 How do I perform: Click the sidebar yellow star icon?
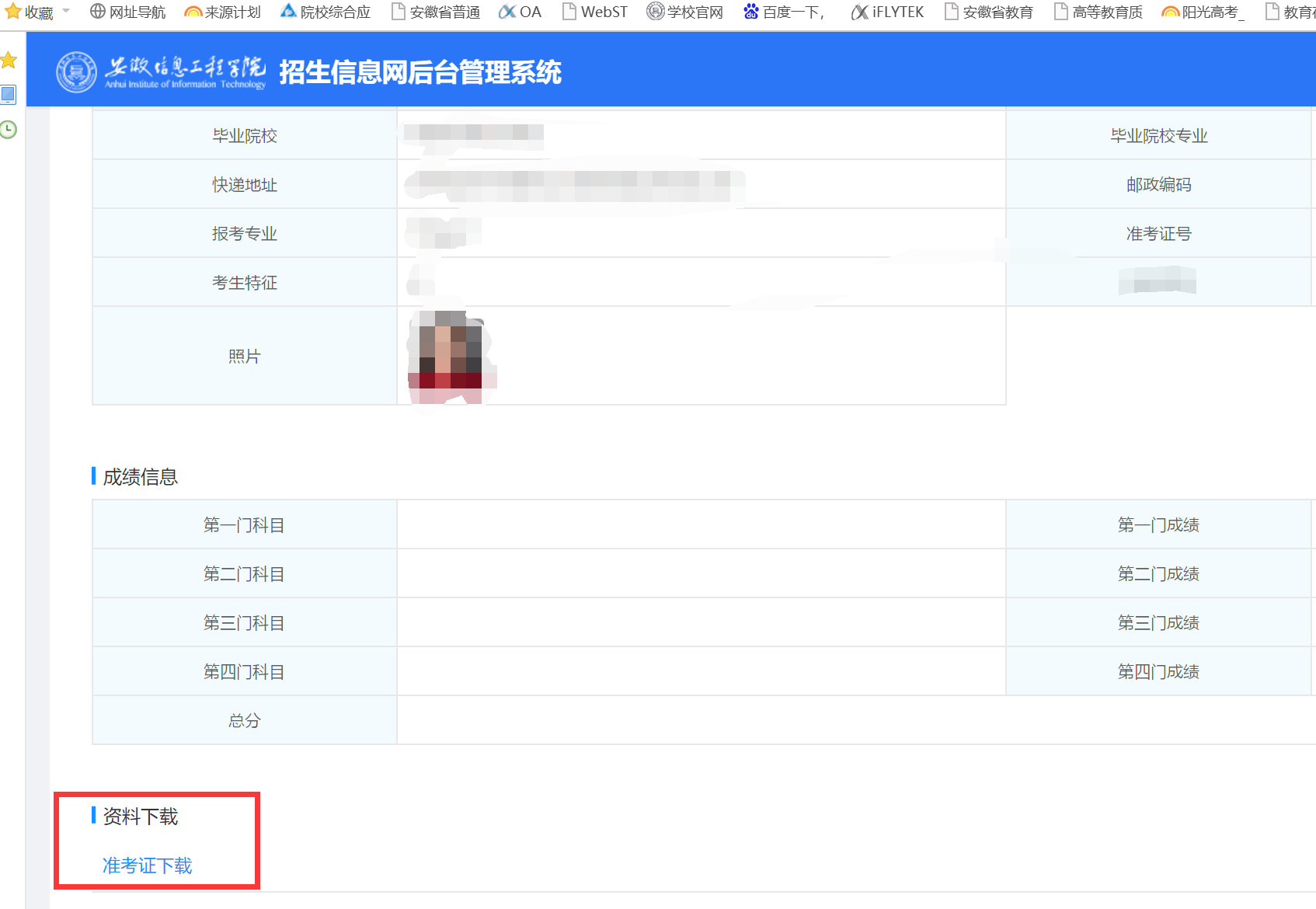tap(9, 60)
